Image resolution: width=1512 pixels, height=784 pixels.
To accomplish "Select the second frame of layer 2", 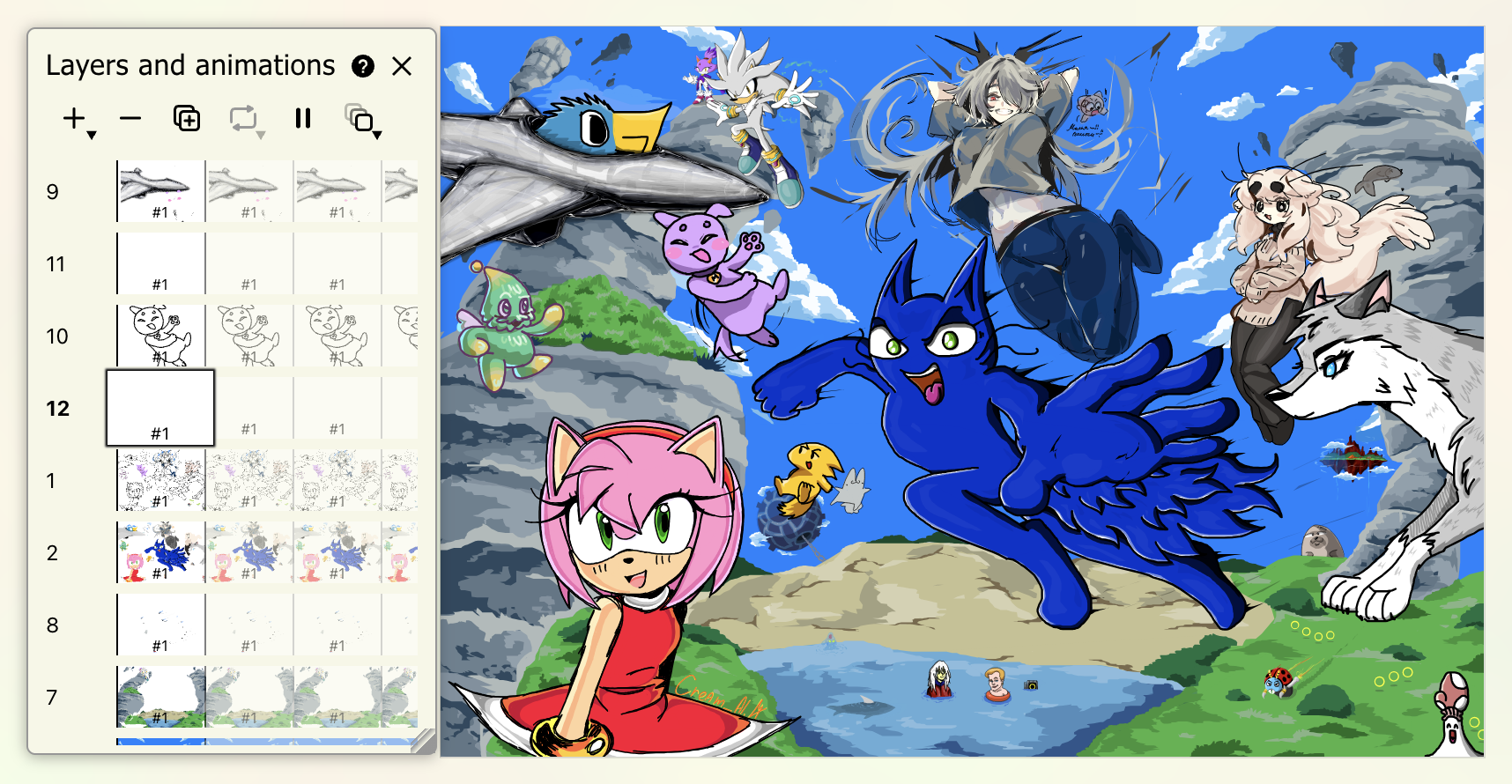I will [x=250, y=552].
